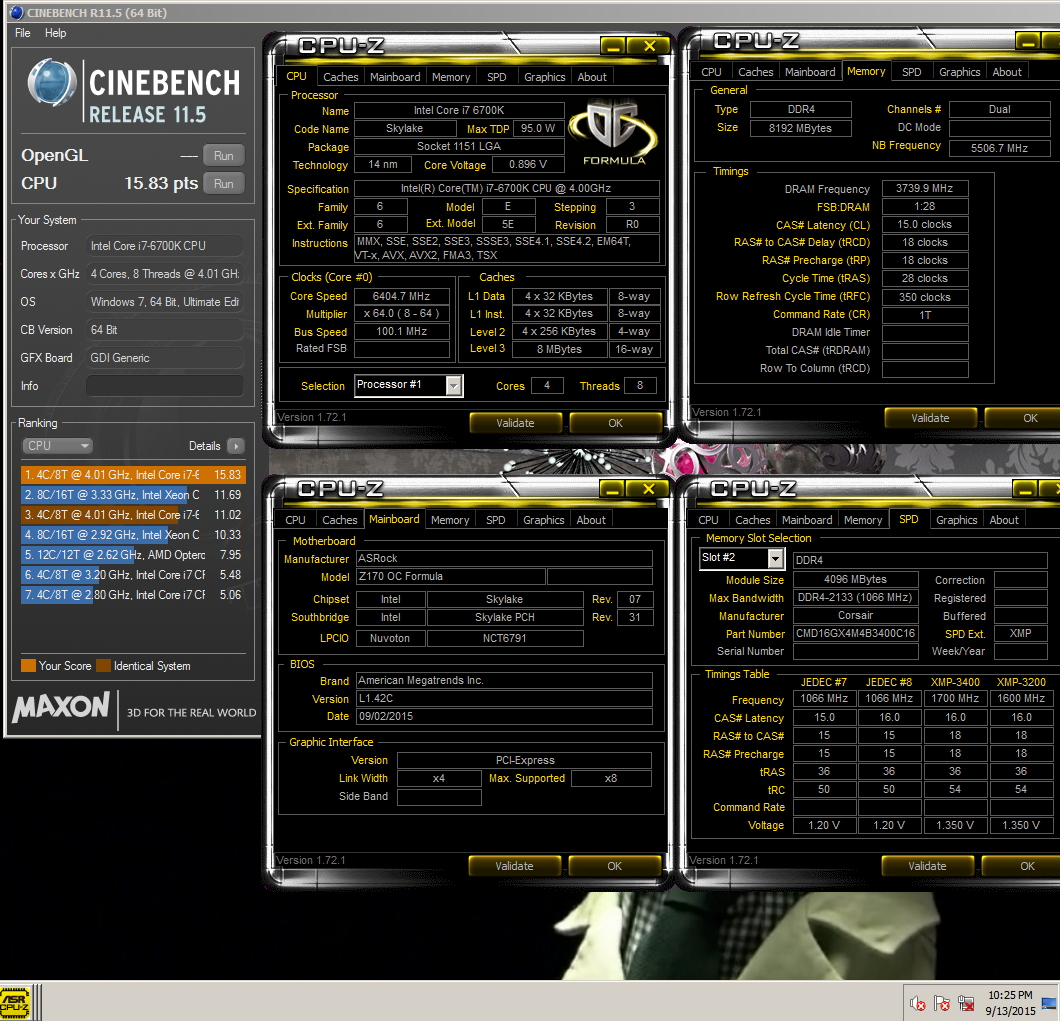This screenshot has width=1060, height=1021.
Task: Select ranking row 3 scoring 11.02
Action: 133,515
